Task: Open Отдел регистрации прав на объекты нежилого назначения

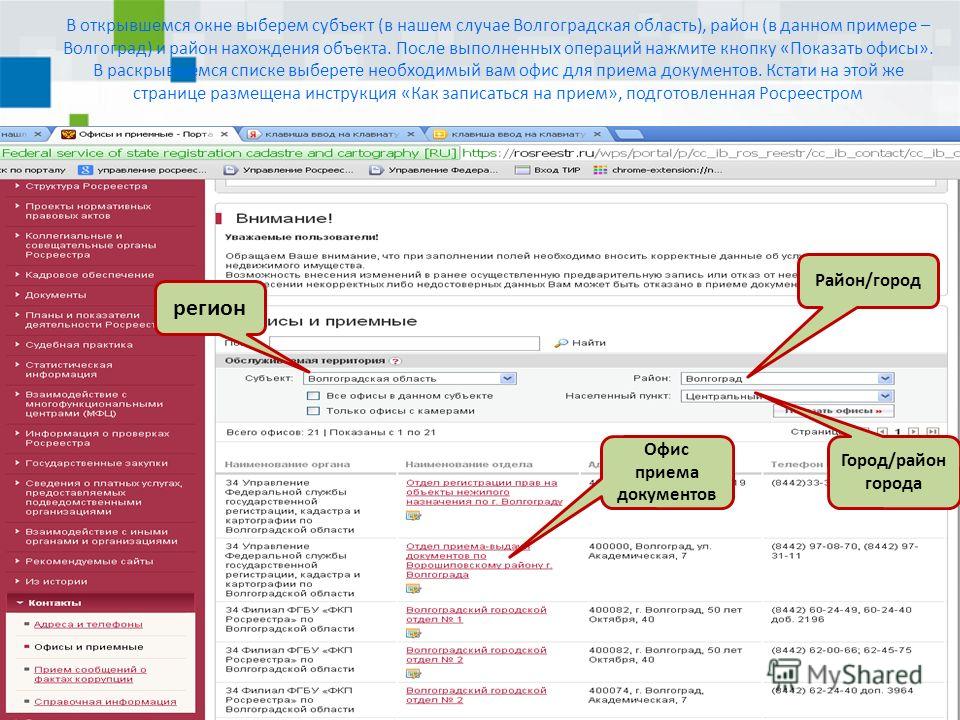Action: click(484, 492)
